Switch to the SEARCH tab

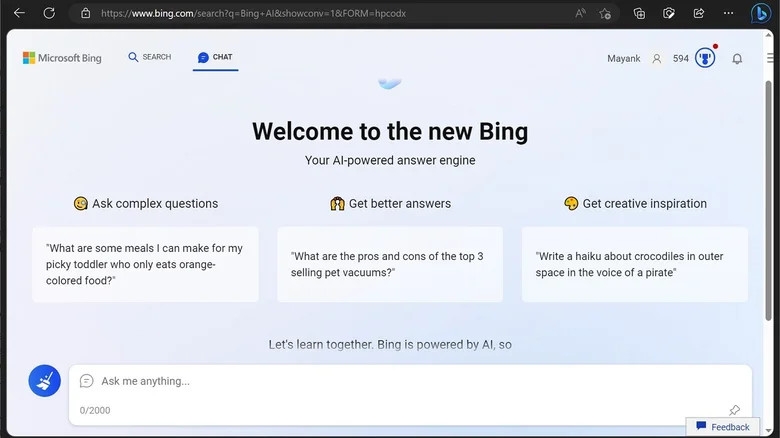click(150, 57)
